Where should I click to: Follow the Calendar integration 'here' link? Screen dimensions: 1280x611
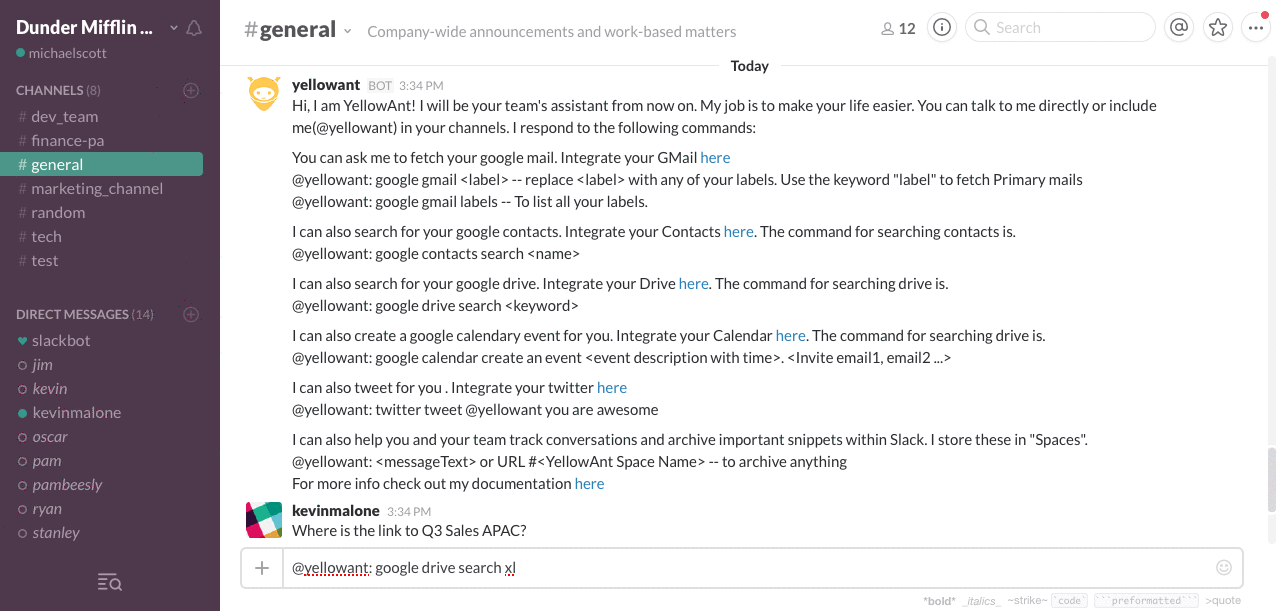pos(790,335)
